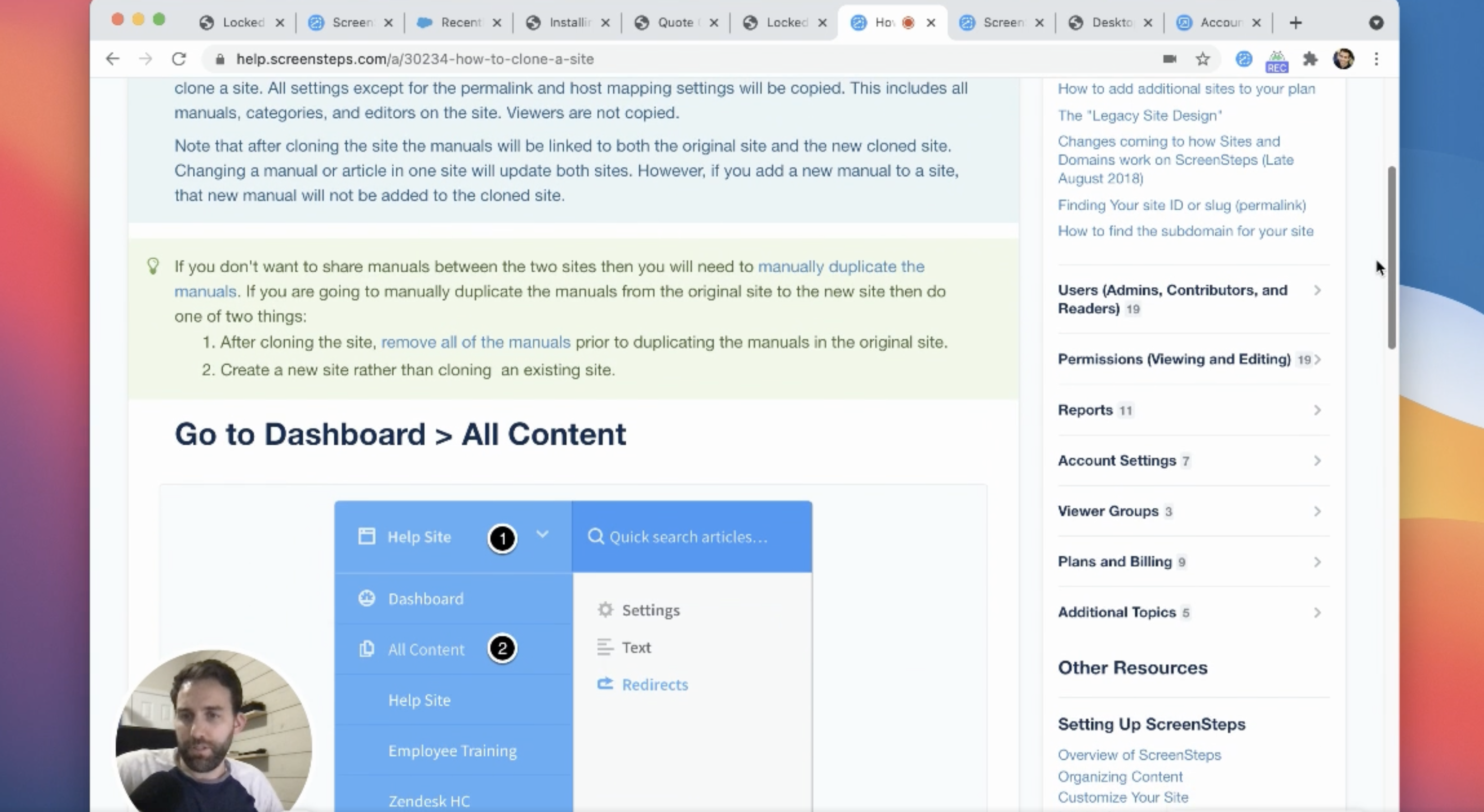The image size is (1484, 812).
Task: Close the Installing tab
Action: (x=606, y=22)
